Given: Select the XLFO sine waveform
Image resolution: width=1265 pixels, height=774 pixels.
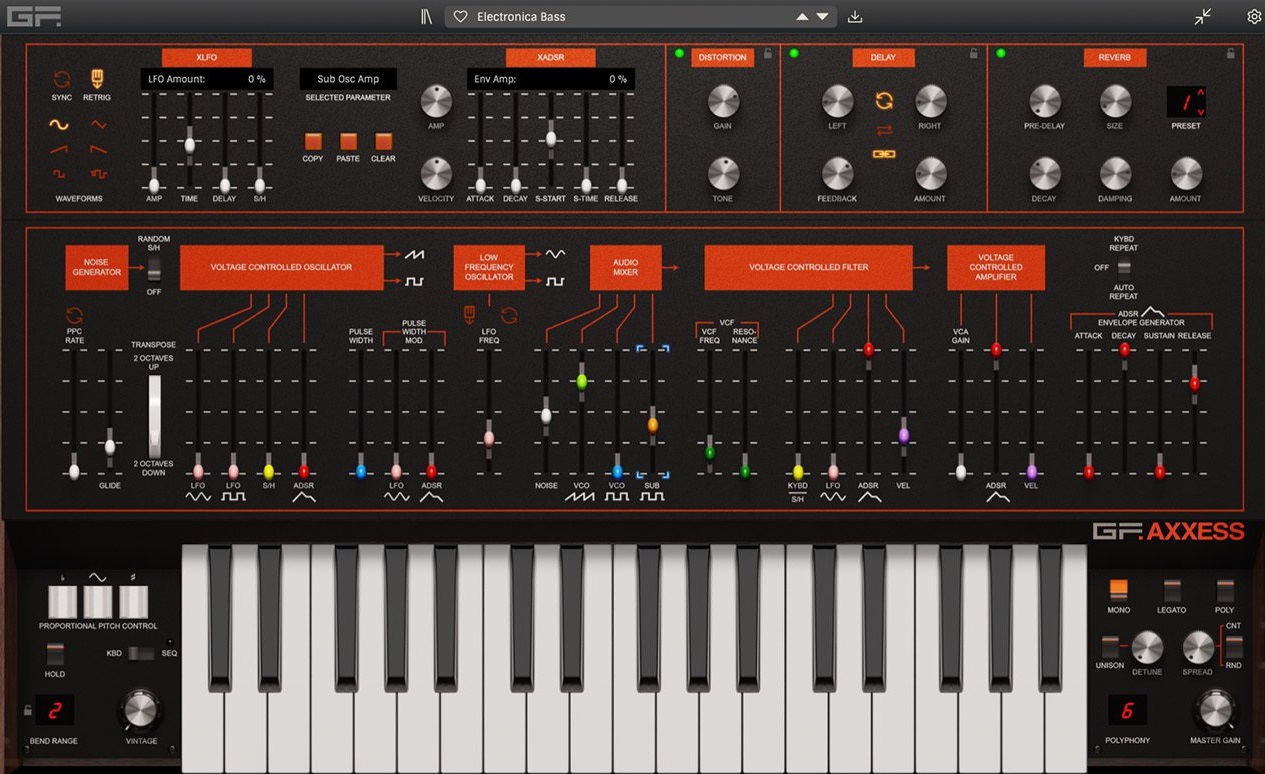Looking at the screenshot, I should [x=59, y=125].
